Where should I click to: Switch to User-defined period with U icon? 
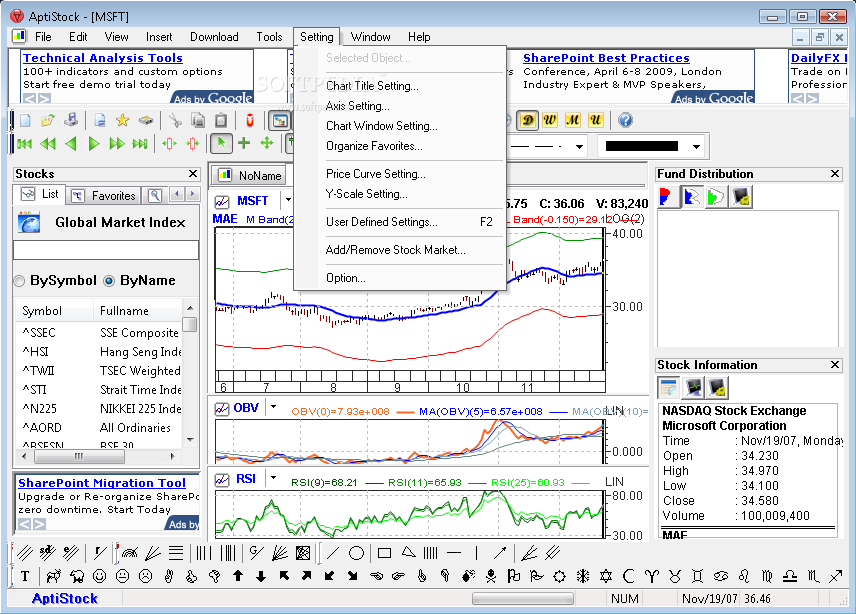tap(596, 120)
